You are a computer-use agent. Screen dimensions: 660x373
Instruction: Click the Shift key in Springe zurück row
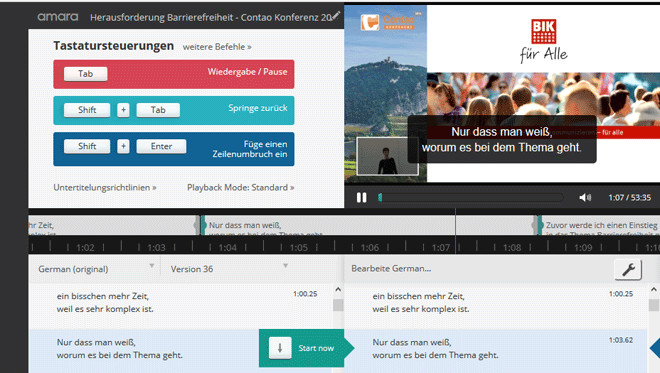(87, 110)
